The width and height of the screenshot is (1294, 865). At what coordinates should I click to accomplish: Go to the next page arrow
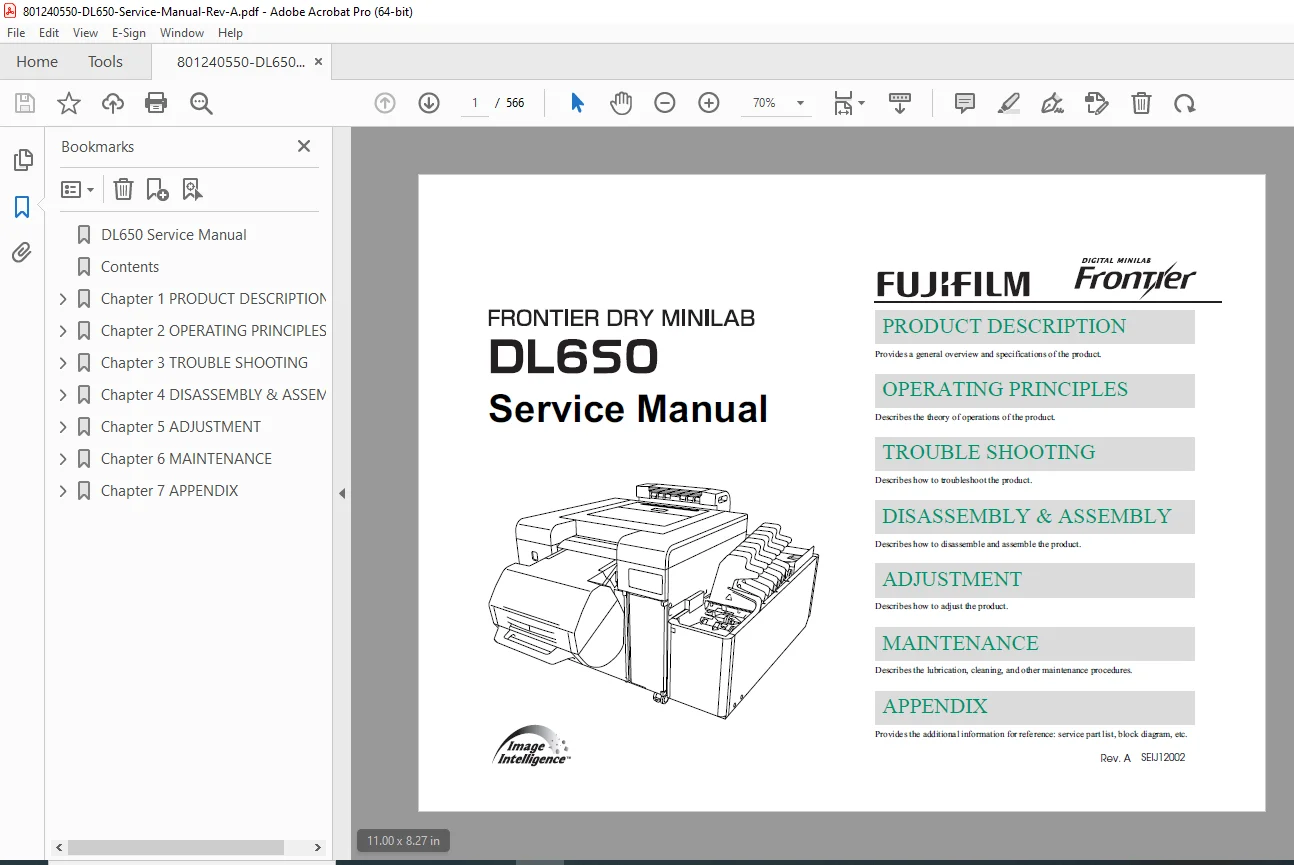tap(429, 103)
